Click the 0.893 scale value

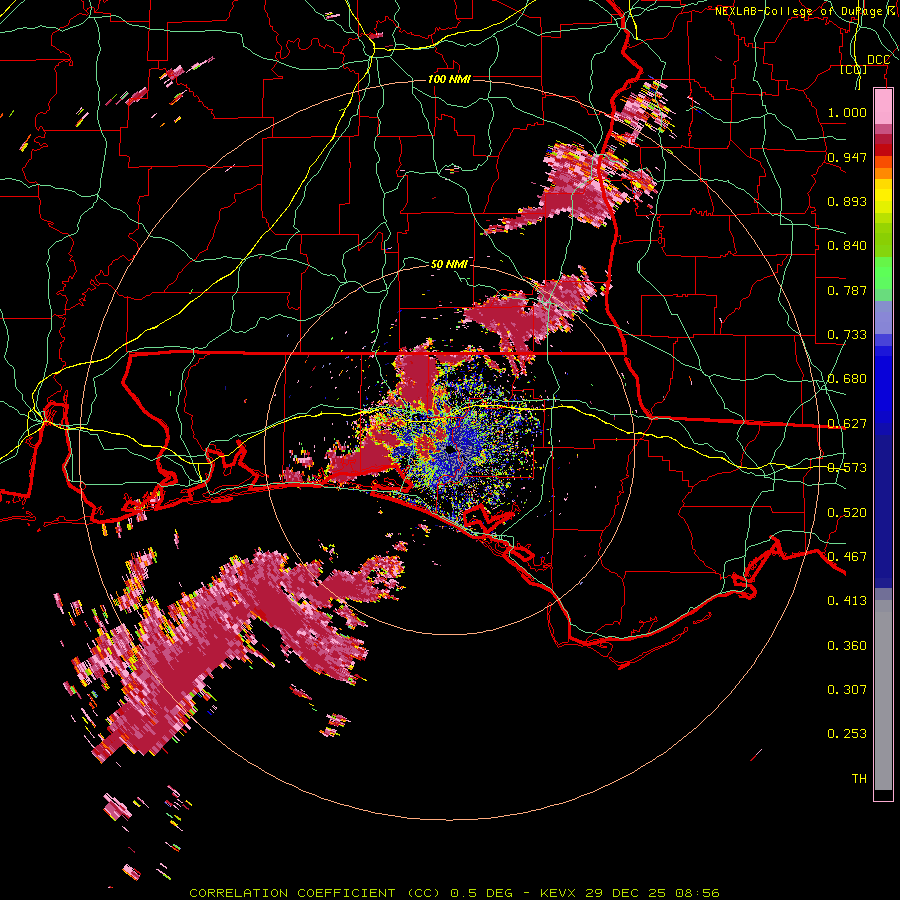pyautogui.click(x=847, y=201)
